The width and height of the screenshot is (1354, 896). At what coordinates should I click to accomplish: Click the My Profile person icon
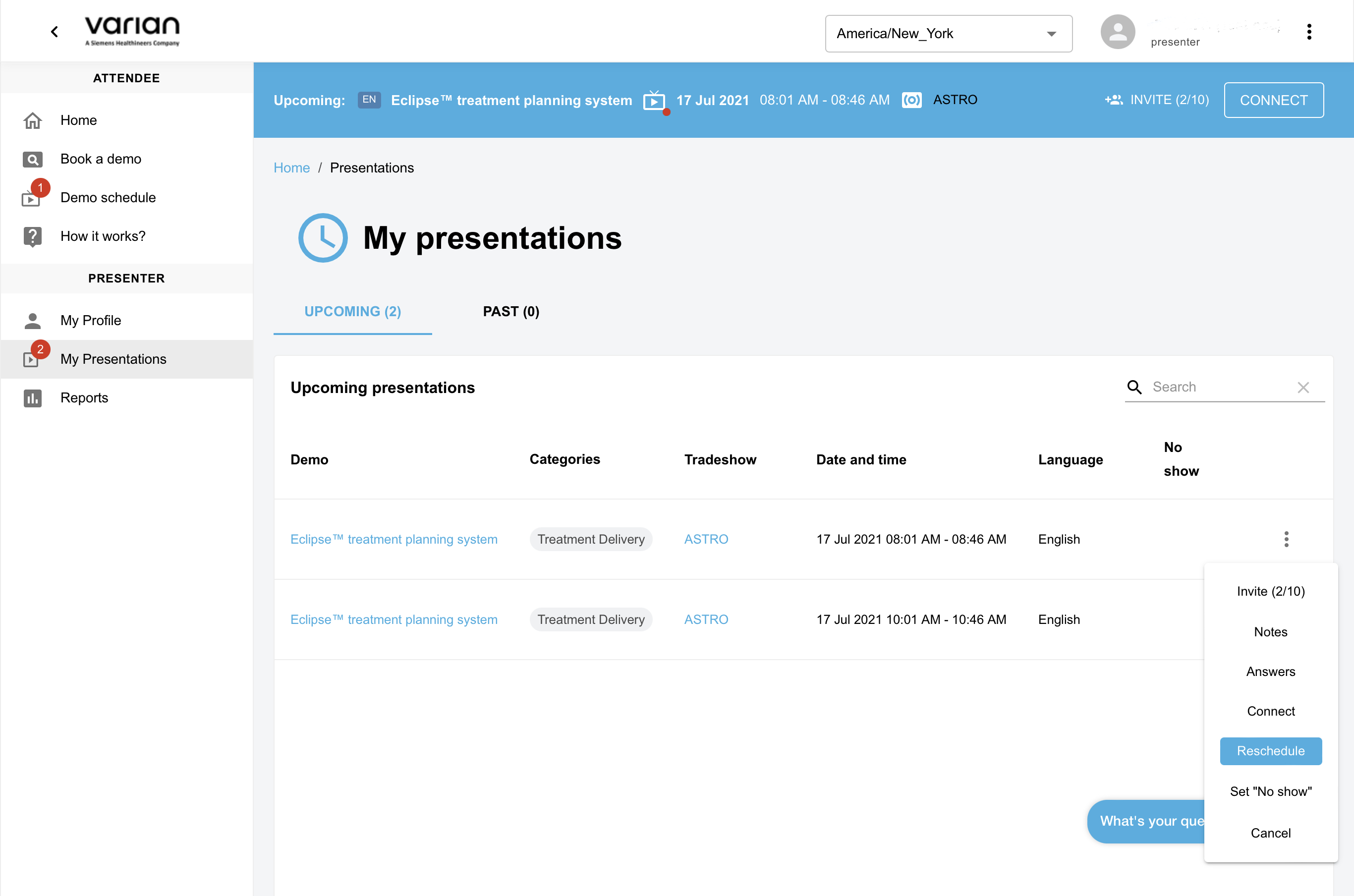tap(33, 321)
